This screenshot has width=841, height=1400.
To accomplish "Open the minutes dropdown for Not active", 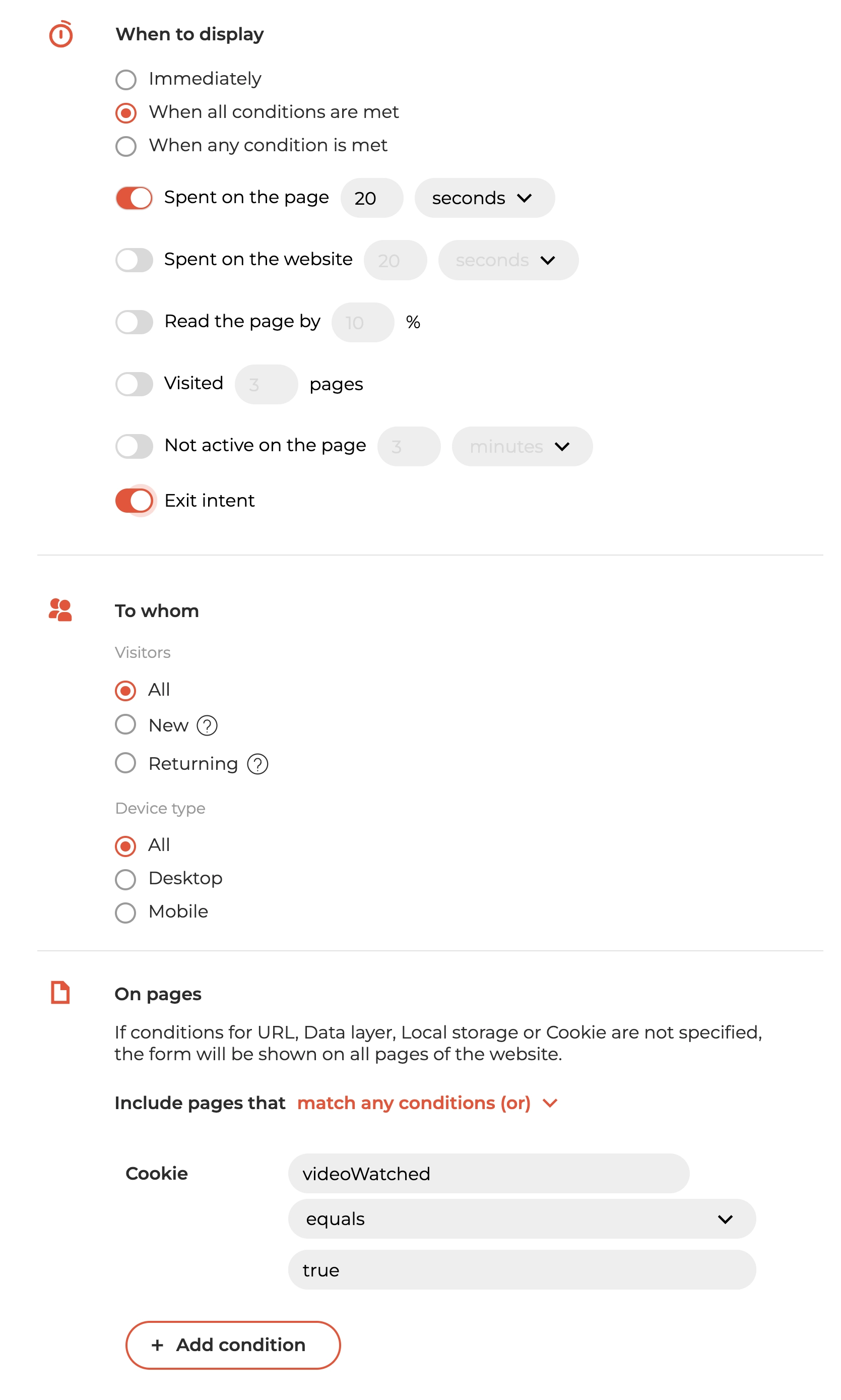I will pos(522,446).
